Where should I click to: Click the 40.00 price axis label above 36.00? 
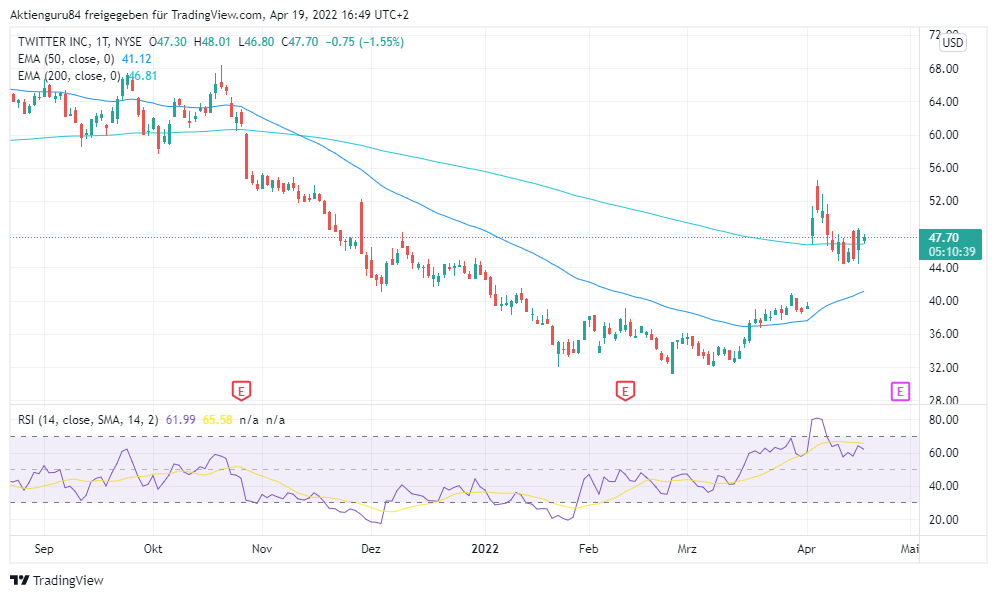pyautogui.click(x=944, y=301)
